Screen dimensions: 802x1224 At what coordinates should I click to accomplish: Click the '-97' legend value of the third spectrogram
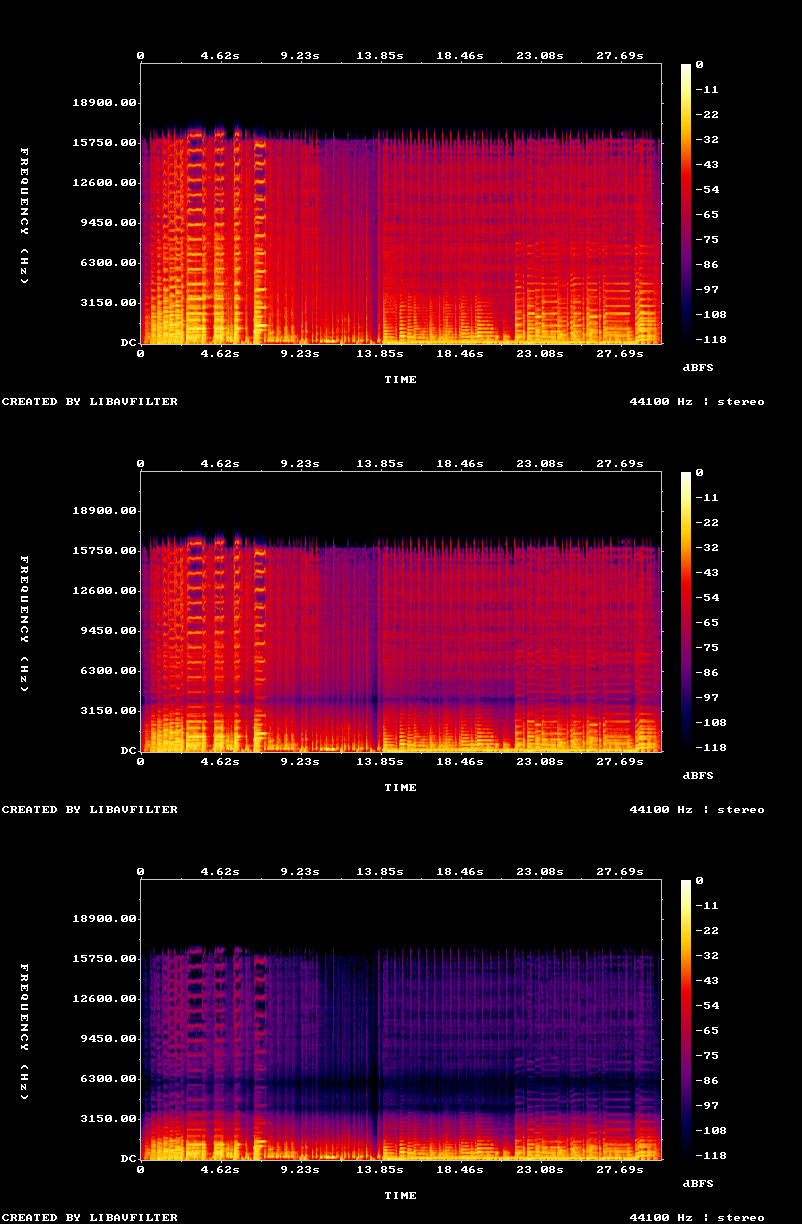click(708, 1106)
